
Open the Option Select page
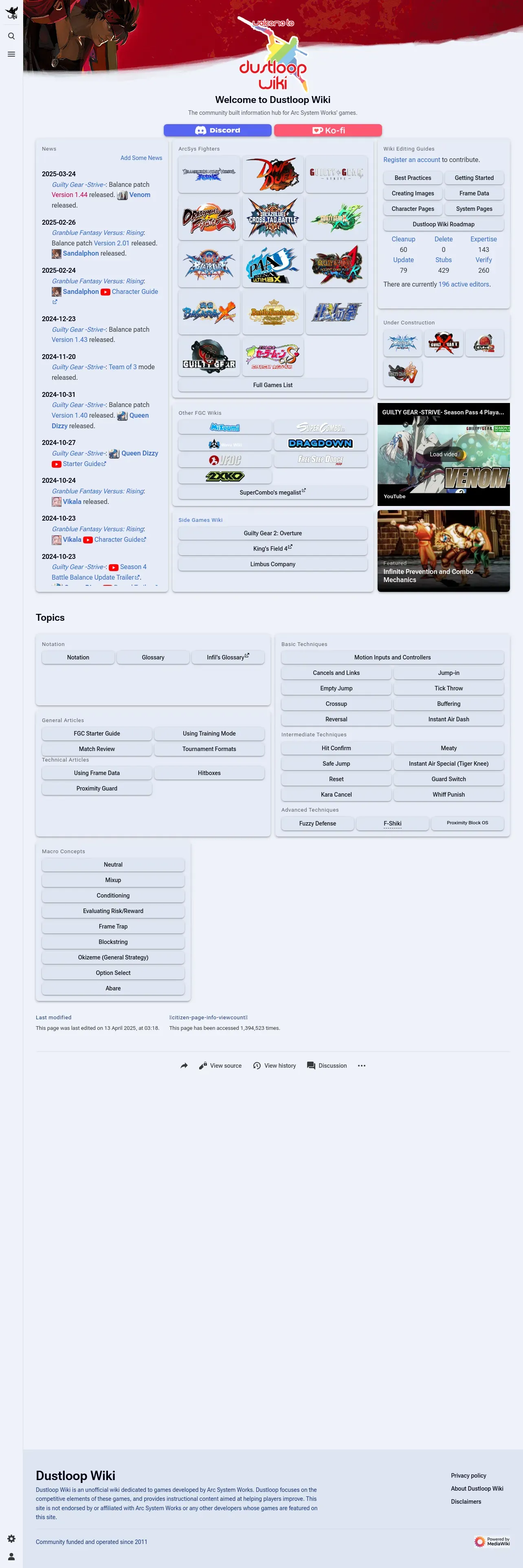113,973
